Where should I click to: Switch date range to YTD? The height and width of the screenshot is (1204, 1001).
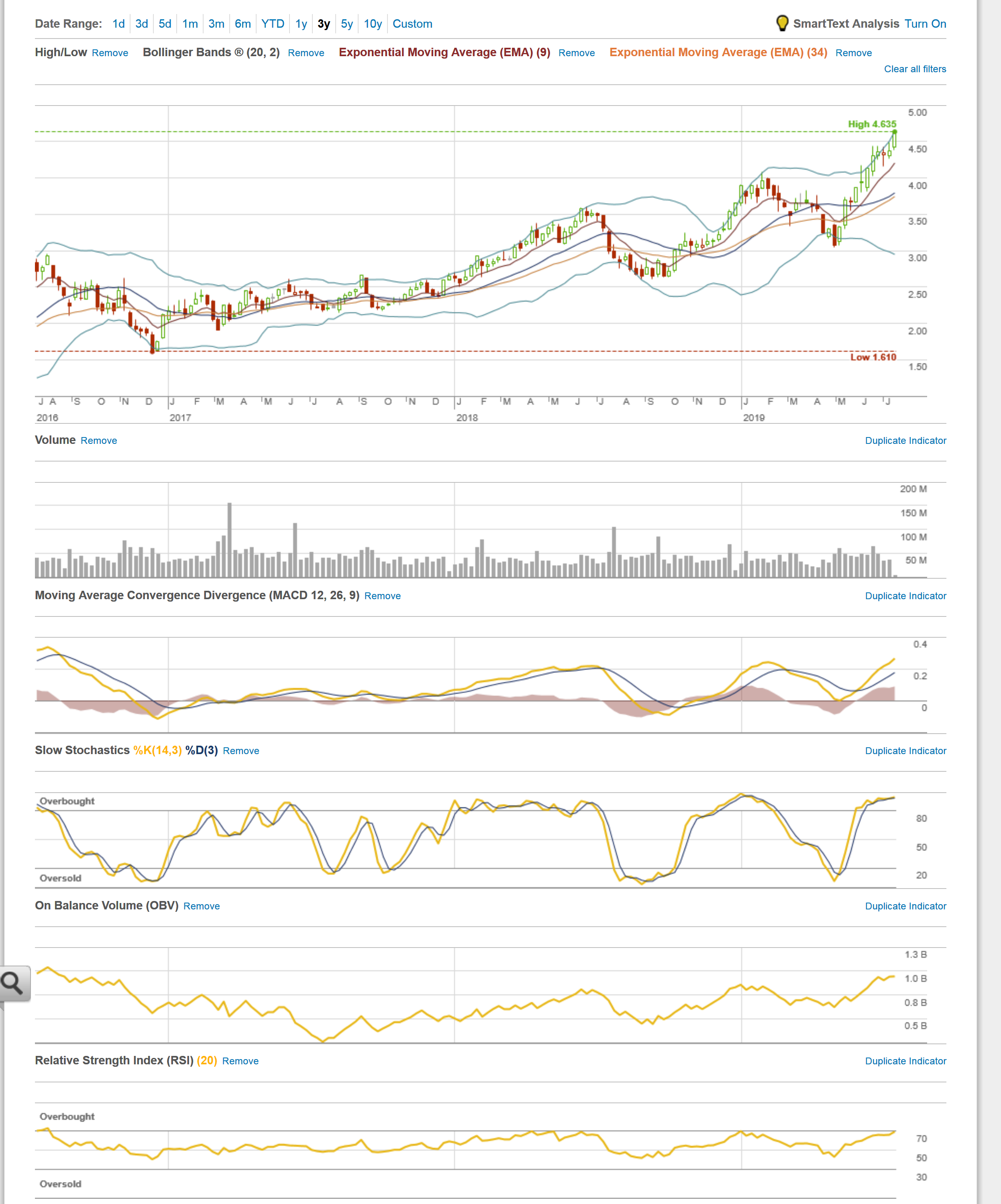(x=273, y=24)
